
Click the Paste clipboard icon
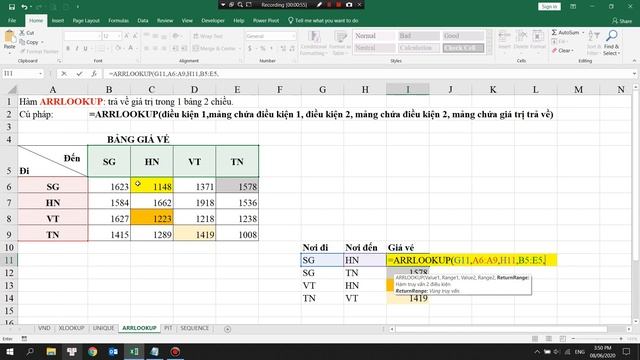click(9, 37)
